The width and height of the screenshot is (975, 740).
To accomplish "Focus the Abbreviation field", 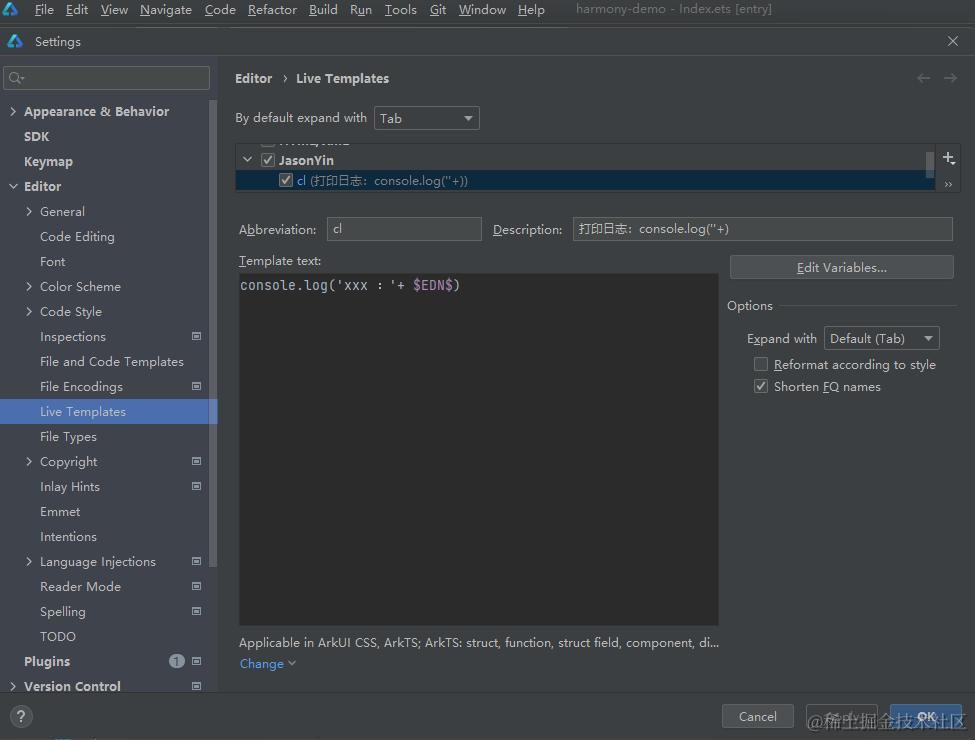I will (404, 229).
